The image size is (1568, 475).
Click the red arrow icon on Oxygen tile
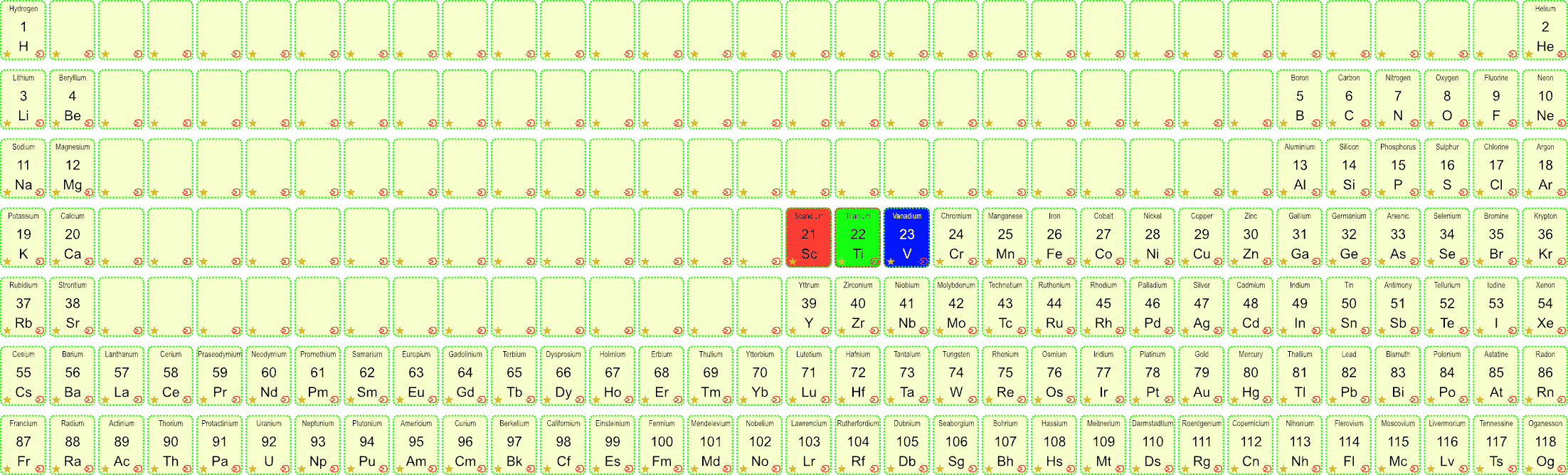click(x=1463, y=123)
